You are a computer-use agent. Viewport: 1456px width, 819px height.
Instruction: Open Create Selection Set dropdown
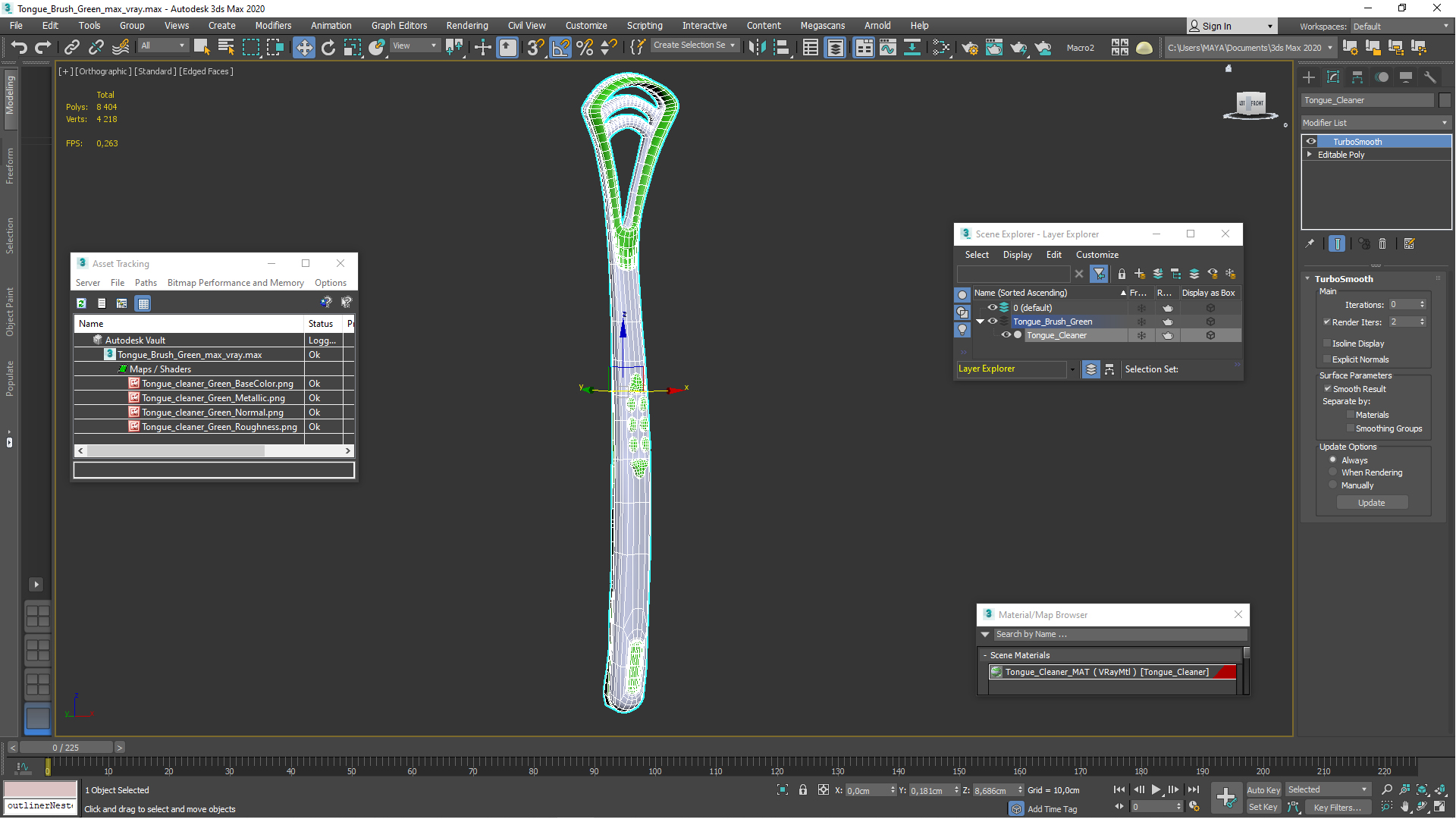click(x=694, y=45)
